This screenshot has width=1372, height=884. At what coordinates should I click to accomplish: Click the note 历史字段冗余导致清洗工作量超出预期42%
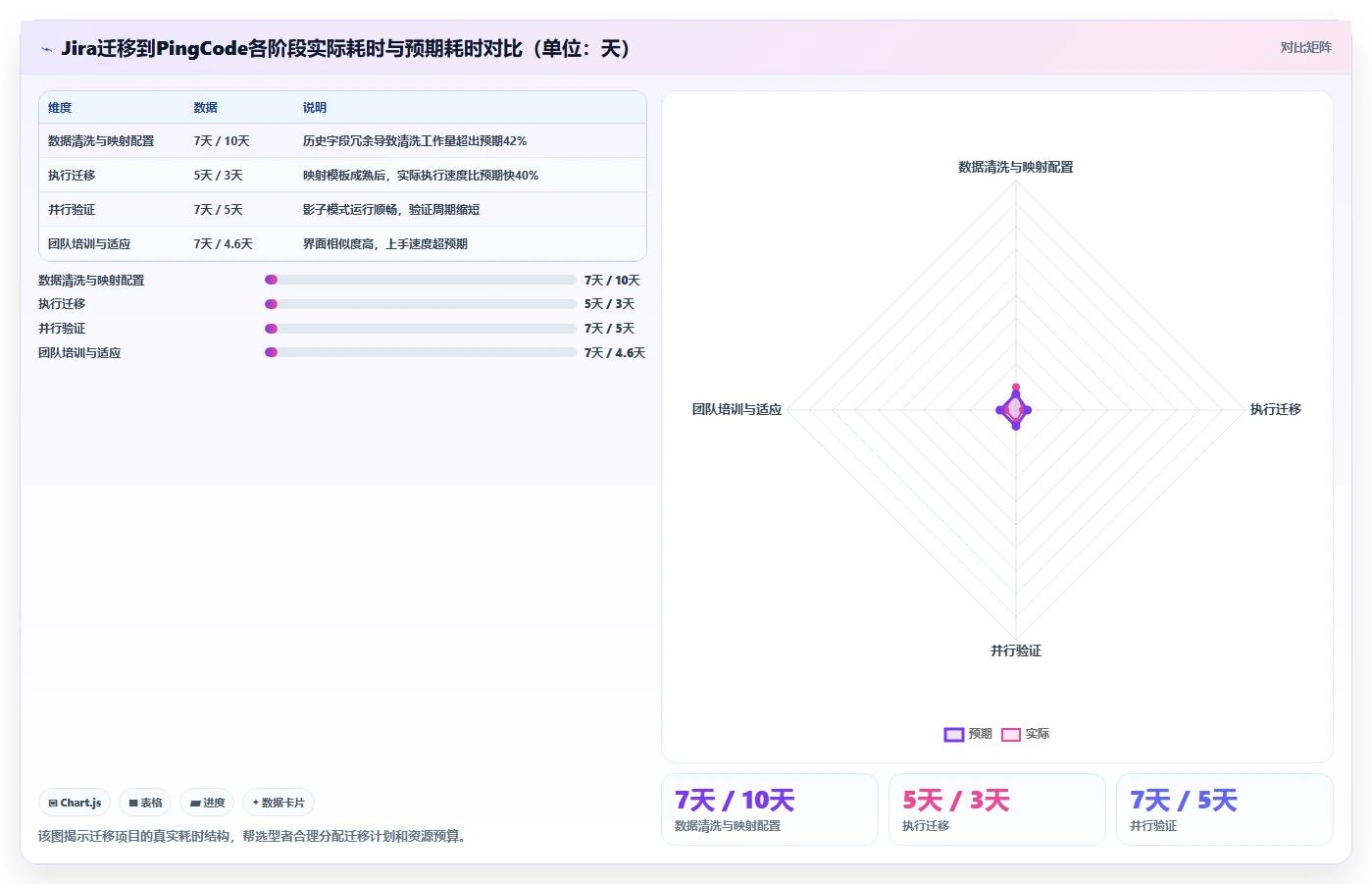coord(415,141)
